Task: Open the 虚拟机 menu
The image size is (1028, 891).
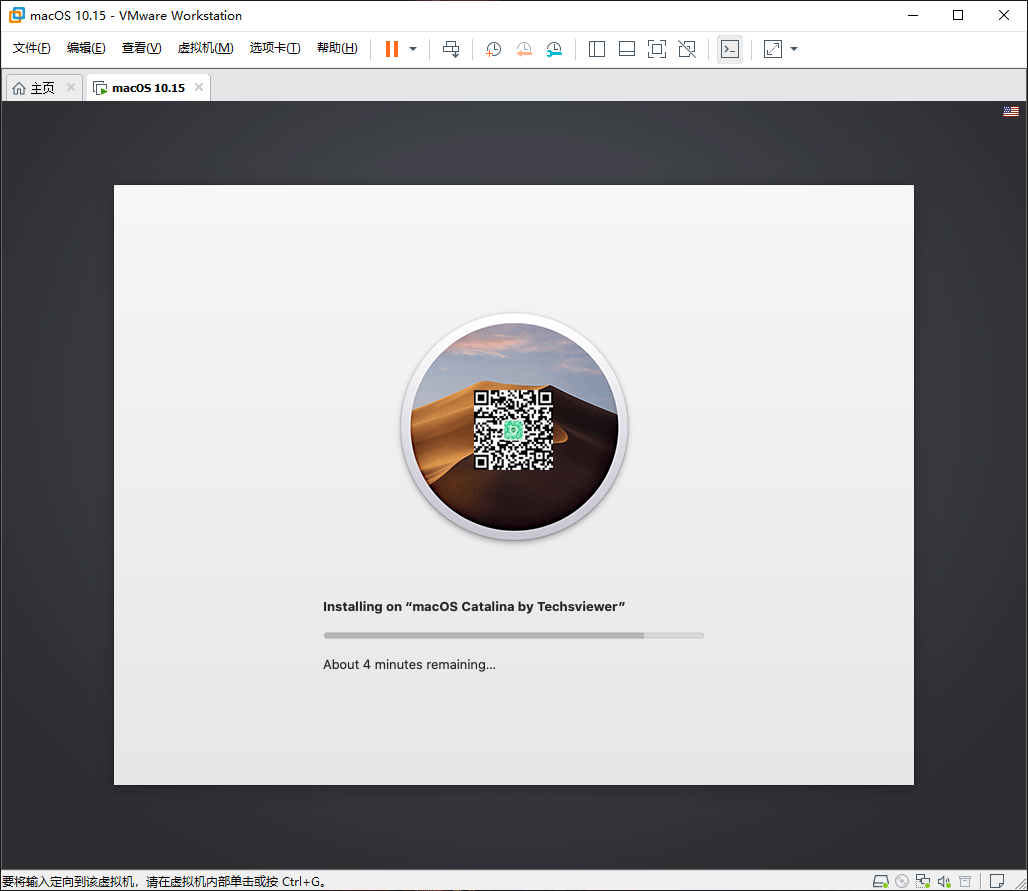Action: click(205, 47)
